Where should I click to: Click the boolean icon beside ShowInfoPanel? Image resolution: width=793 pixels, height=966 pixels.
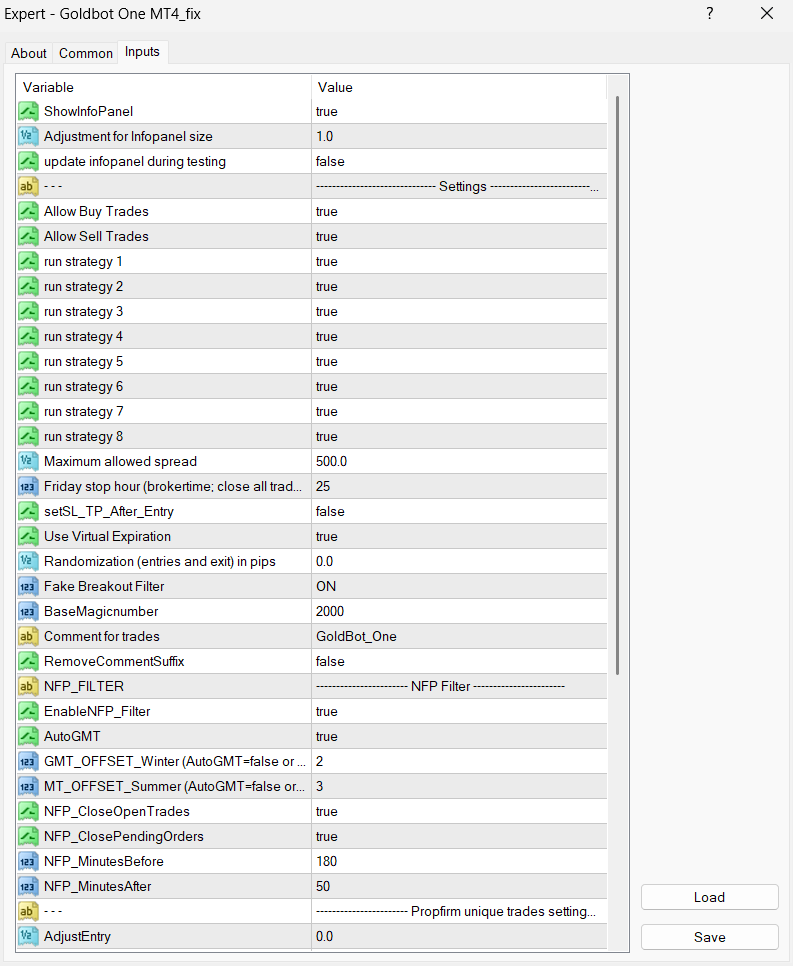28,111
